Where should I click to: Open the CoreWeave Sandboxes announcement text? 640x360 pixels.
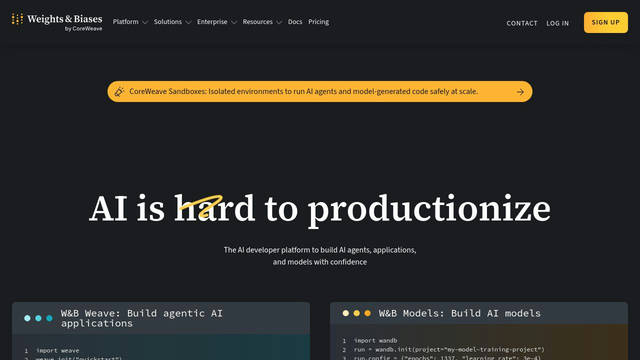(304, 91)
